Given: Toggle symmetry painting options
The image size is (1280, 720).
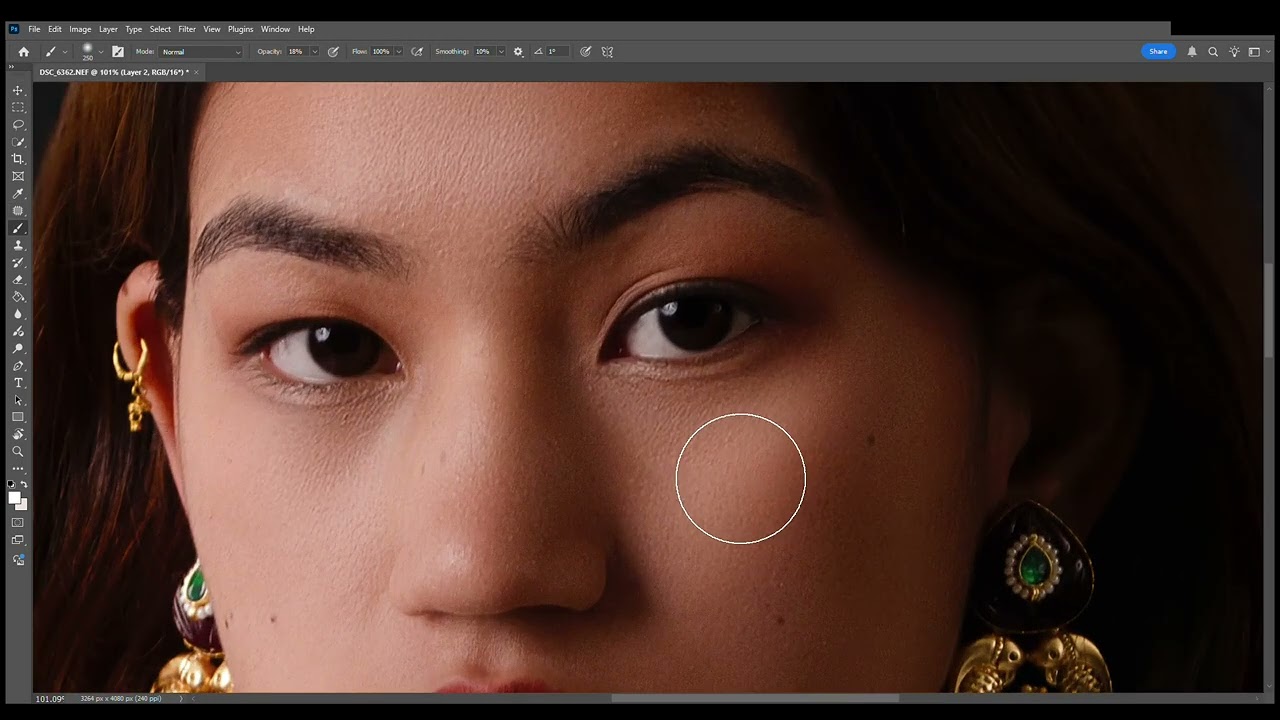Looking at the screenshot, I should pyautogui.click(x=607, y=51).
